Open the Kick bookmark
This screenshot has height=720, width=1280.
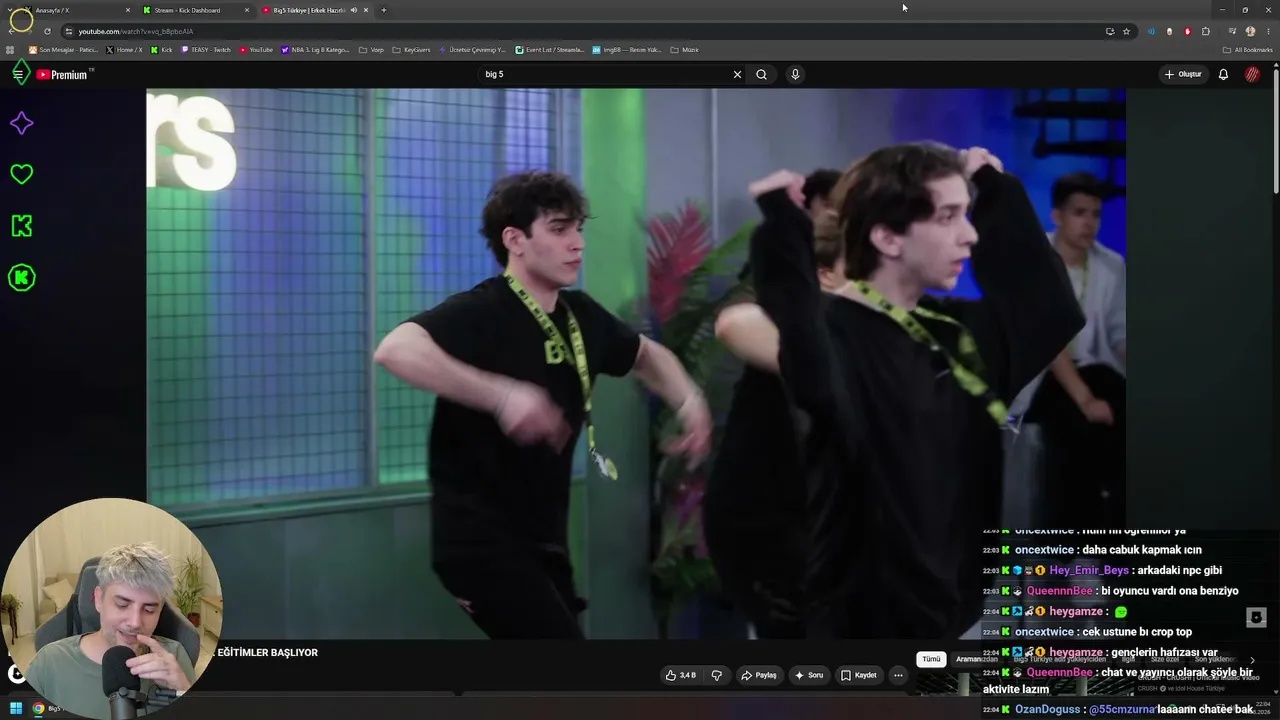pos(161,50)
